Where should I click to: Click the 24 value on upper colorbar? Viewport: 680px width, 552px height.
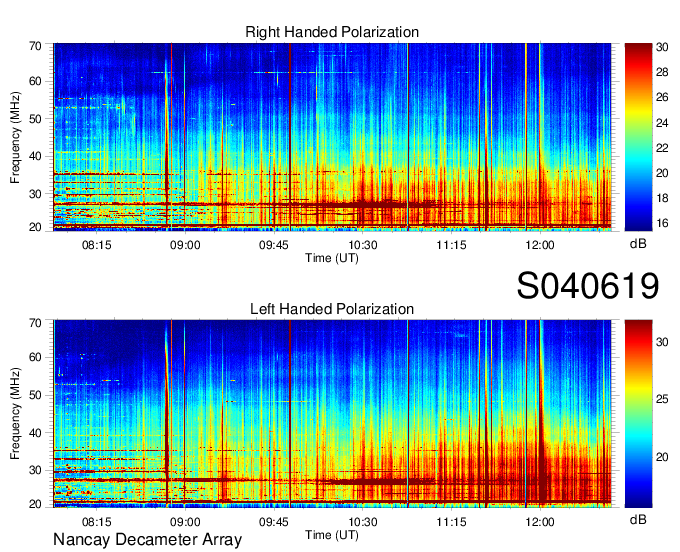coord(662,123)
